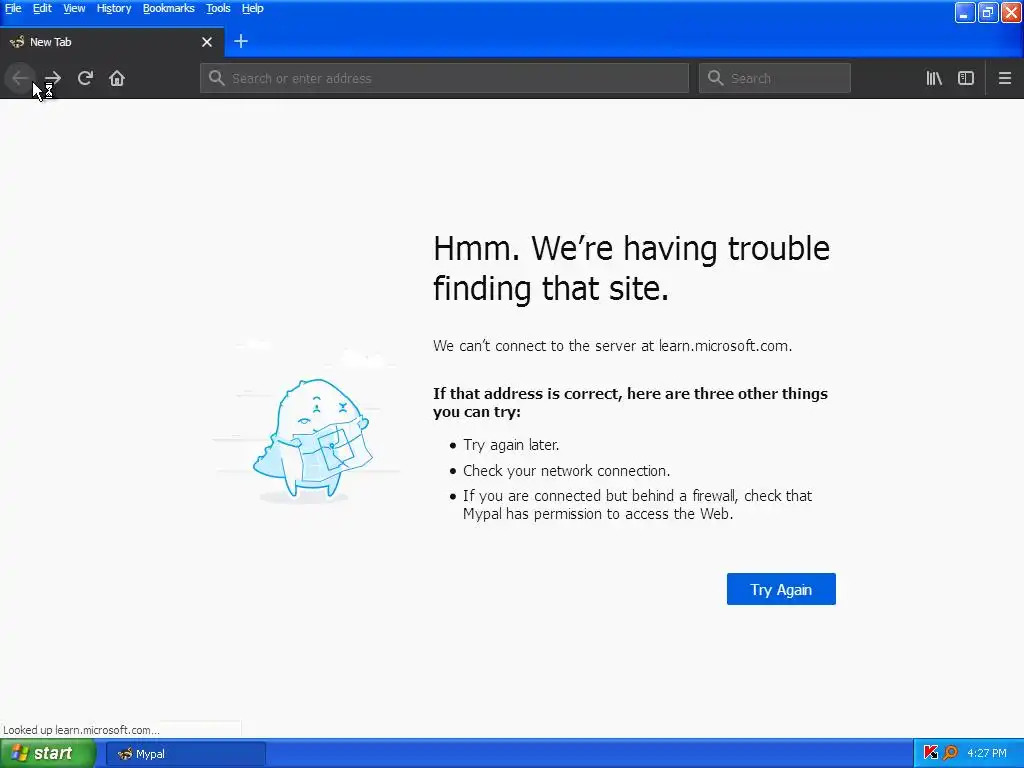Click the 'We can't connect to the server' line
The width and height of the screenshot is (1024, 768).
612,345
